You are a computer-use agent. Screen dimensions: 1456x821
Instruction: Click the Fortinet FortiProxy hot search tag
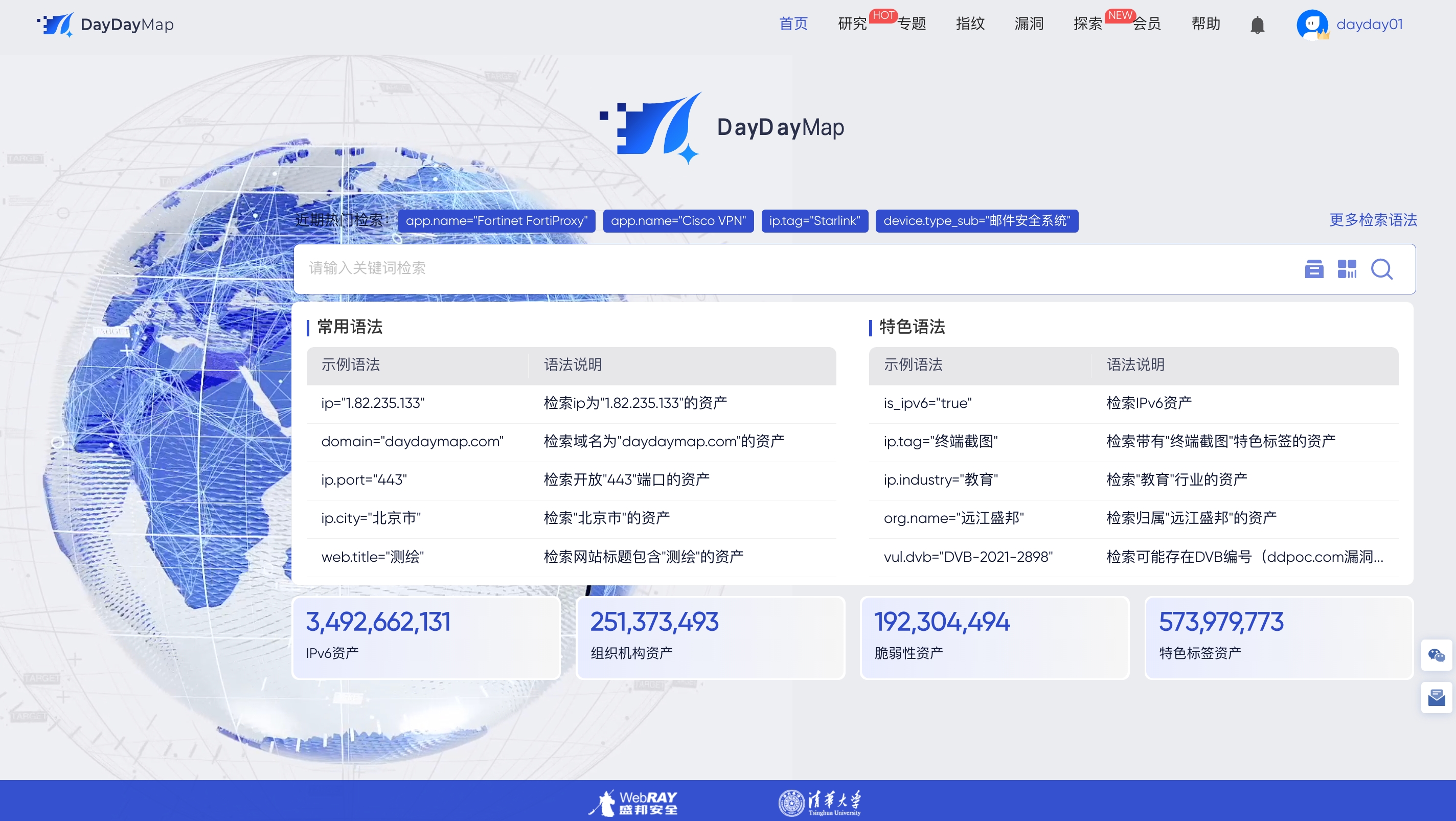click(496, 220)
